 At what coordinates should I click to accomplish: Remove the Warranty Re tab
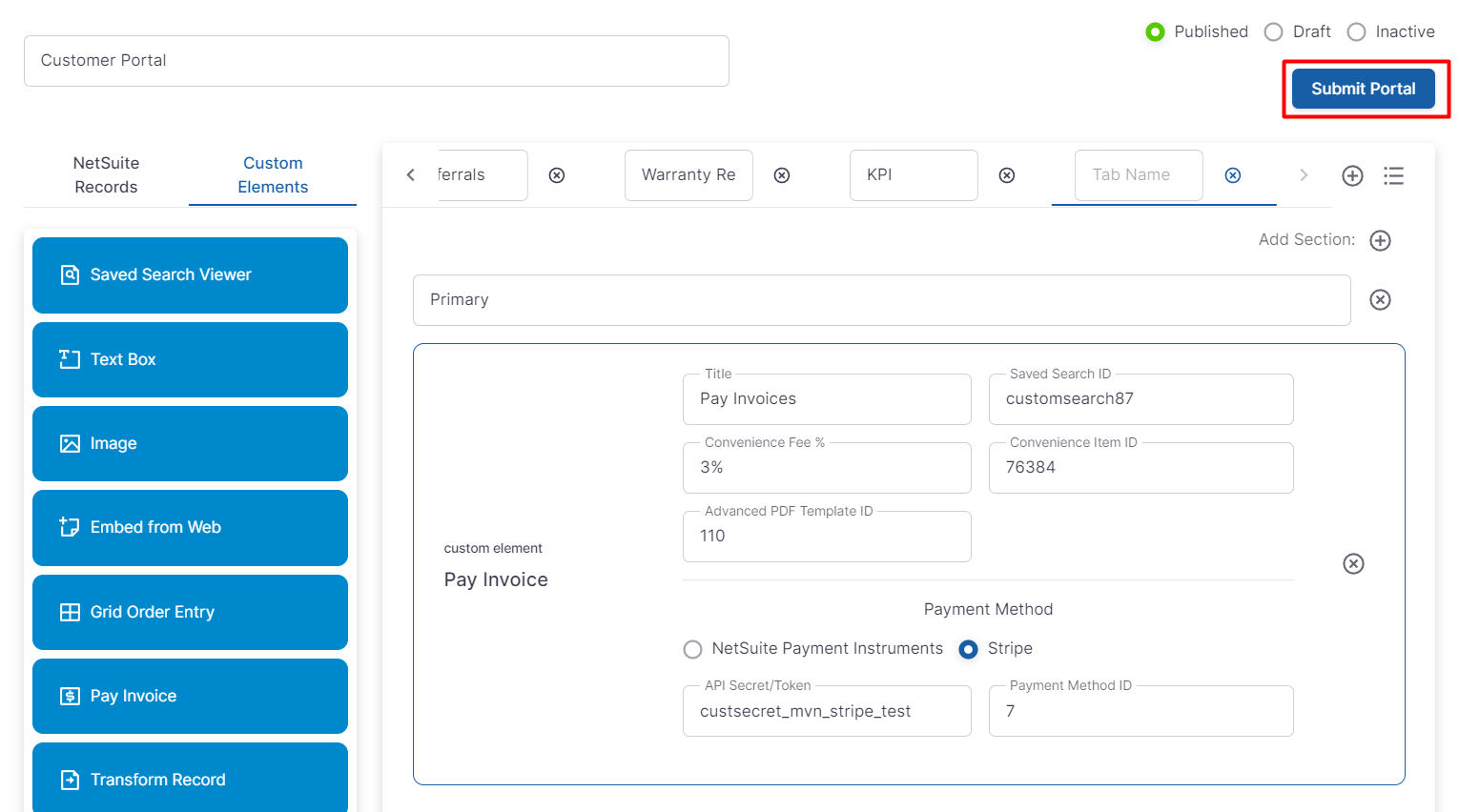point(782,175)
